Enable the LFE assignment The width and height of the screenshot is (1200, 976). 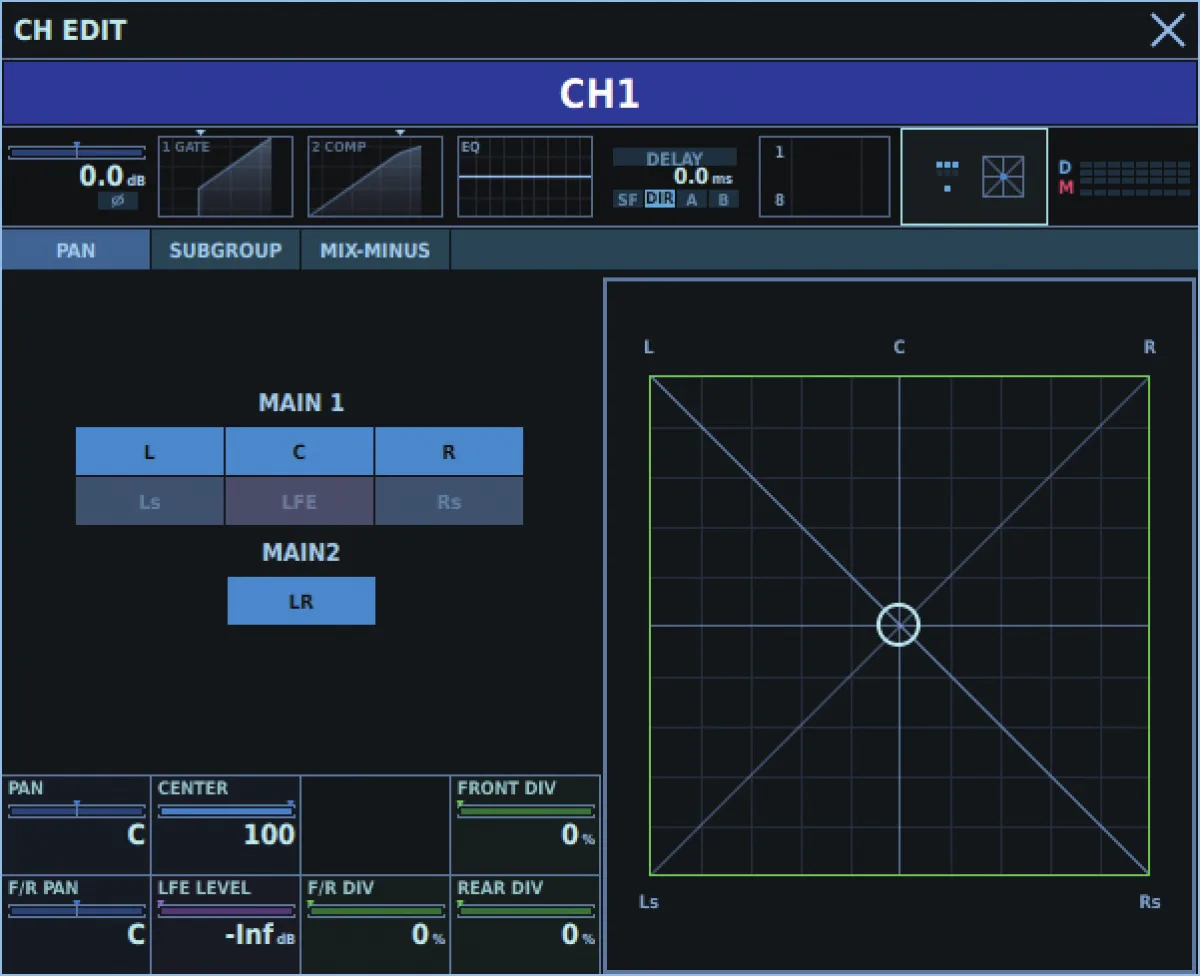(299, 501)
